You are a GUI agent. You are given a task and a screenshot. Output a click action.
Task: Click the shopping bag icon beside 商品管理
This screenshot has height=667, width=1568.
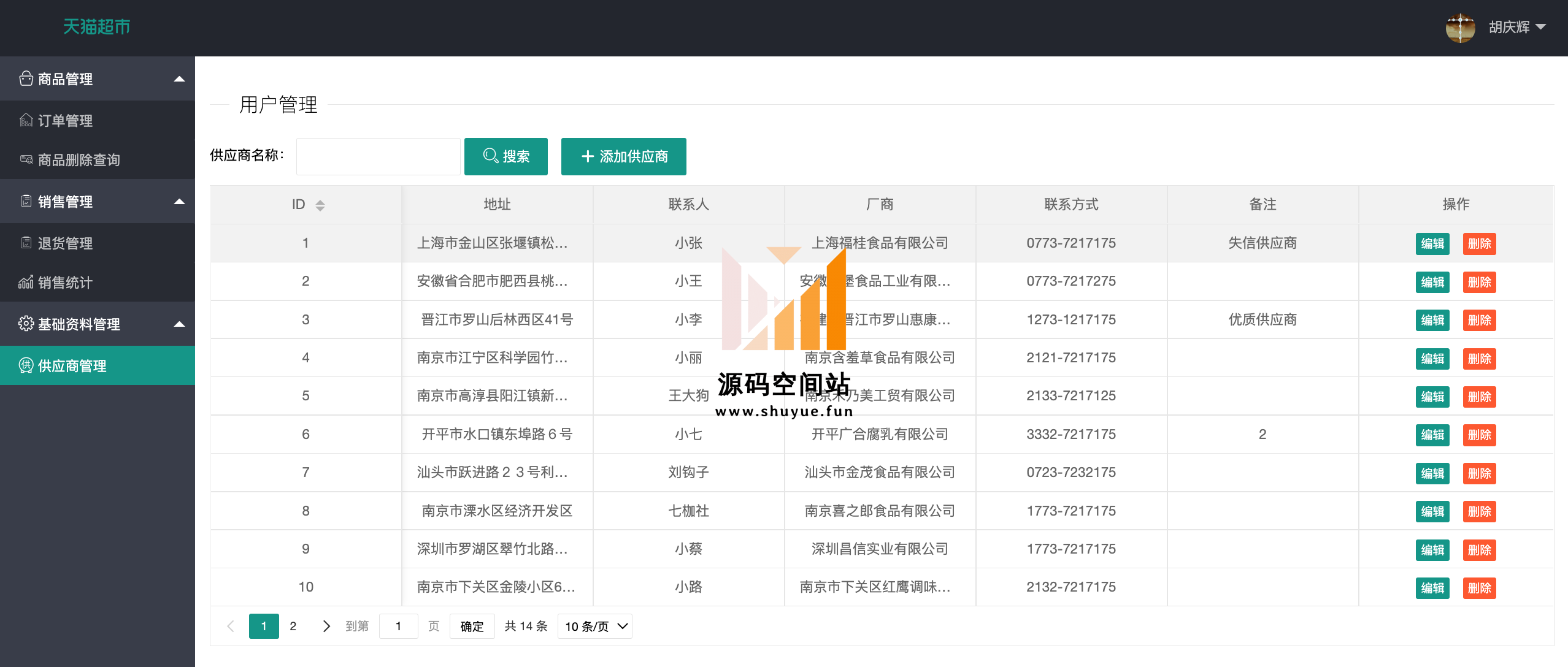click(x=26, y=78)
